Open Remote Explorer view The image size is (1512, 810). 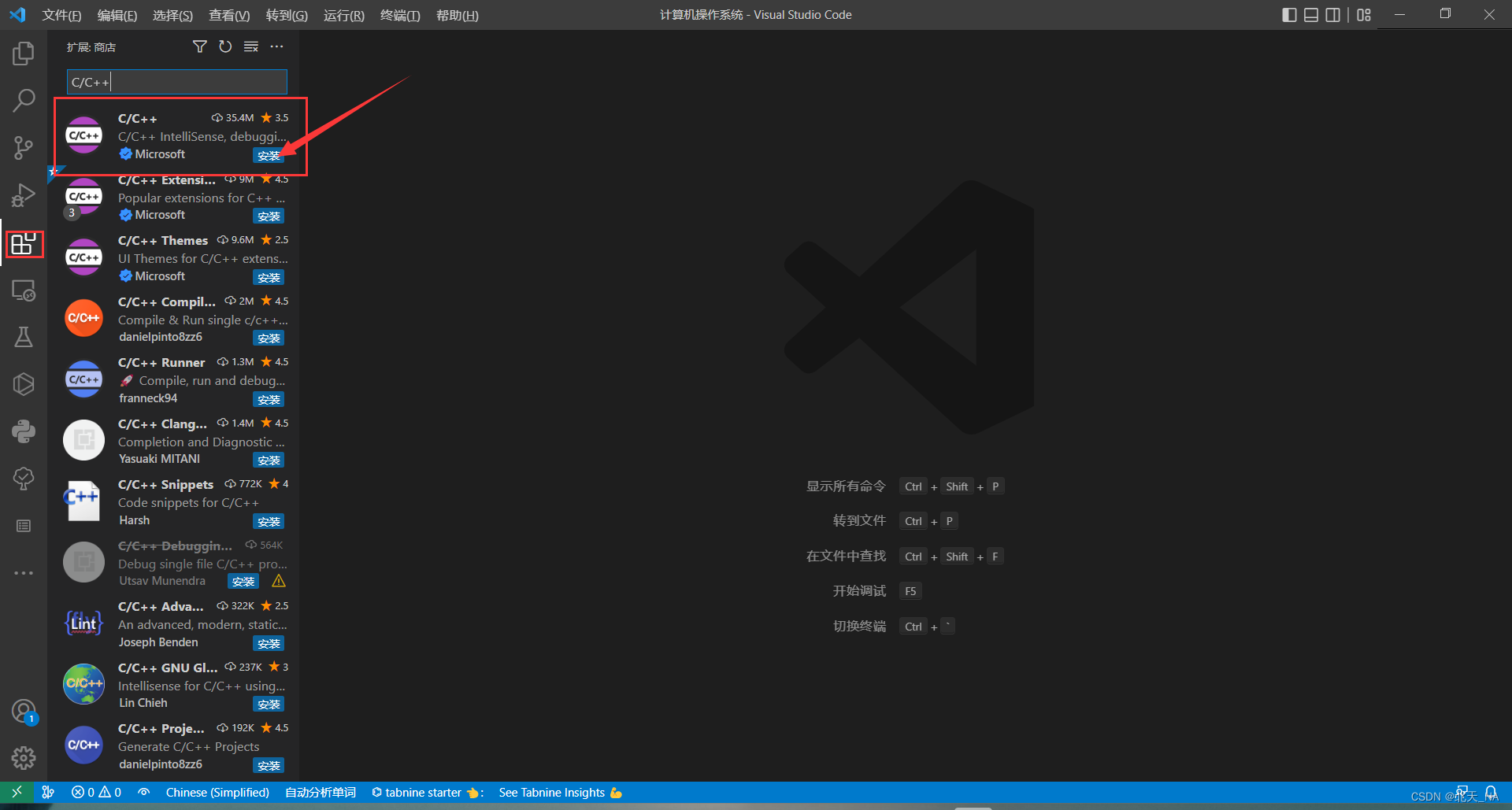pyautogui.click(x=24, y=290)
